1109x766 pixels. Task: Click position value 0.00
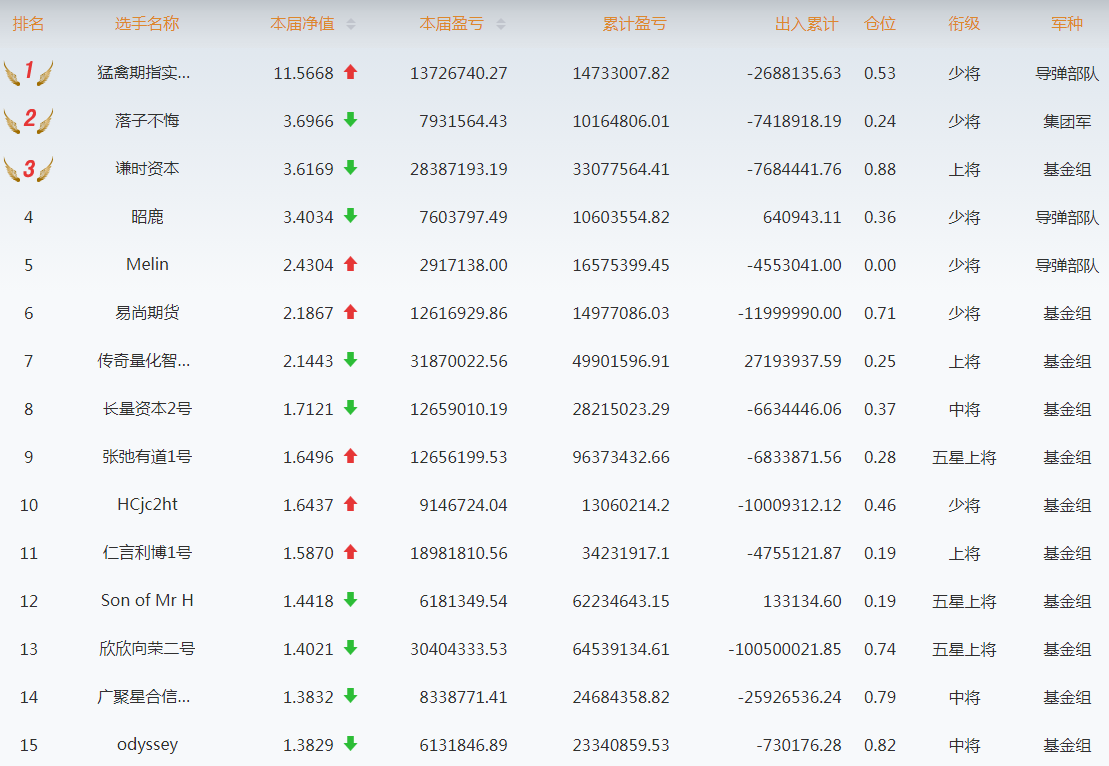(x=880, y=265)
